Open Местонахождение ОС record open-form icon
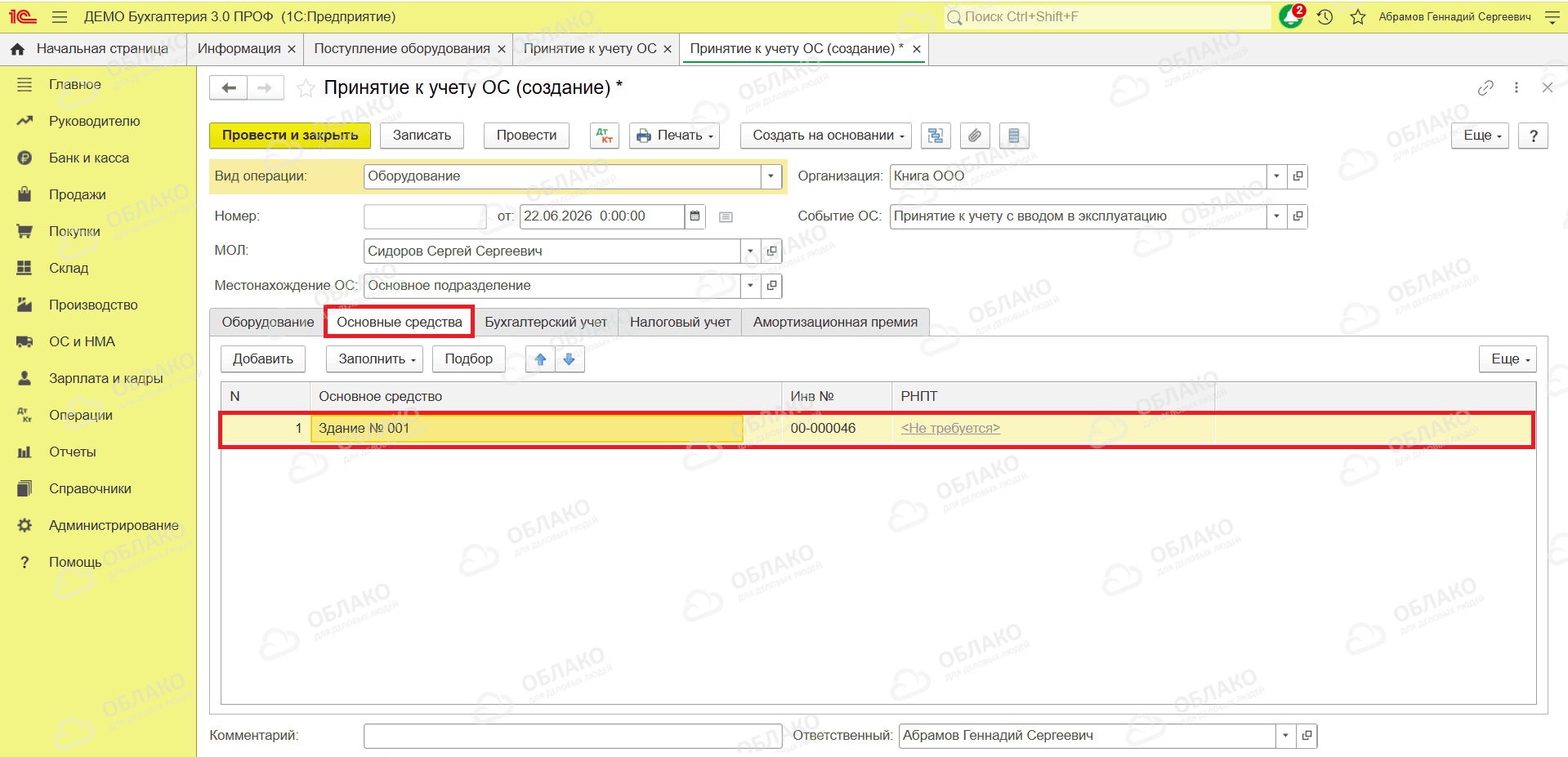 click(x=771, y=286)
